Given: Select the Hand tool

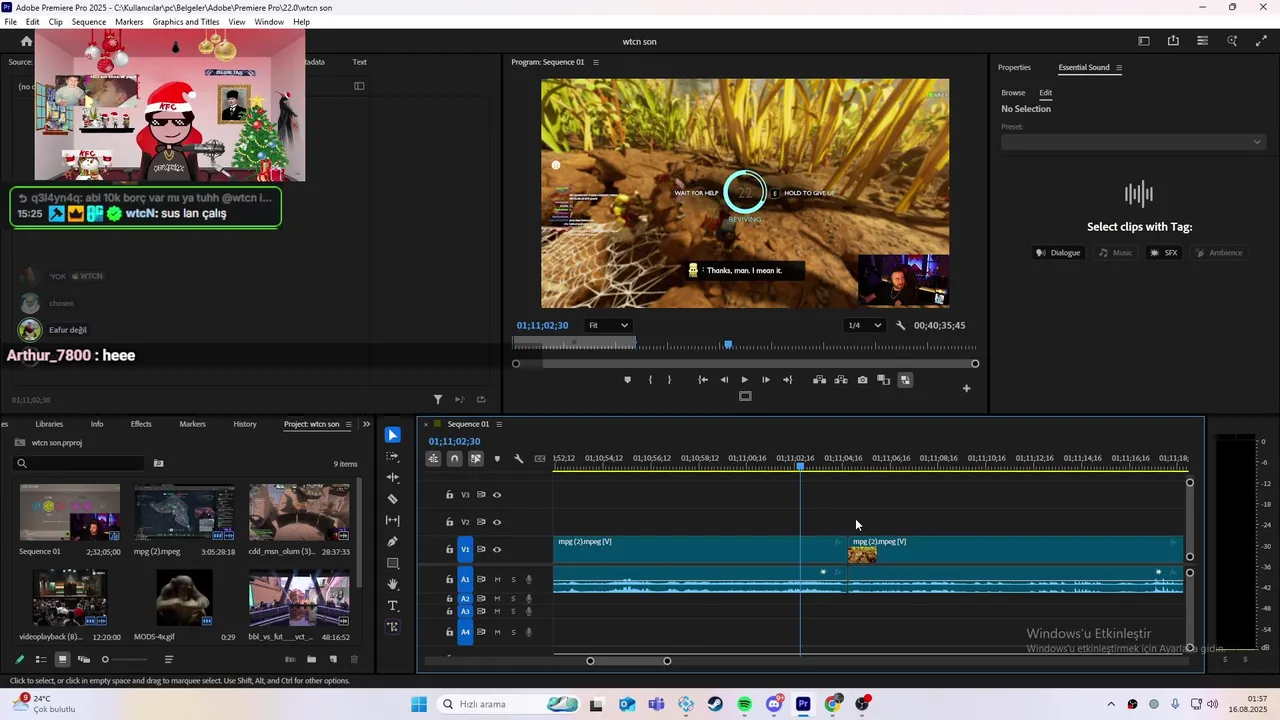Looking at the screenshot, I should pos(392,584).
